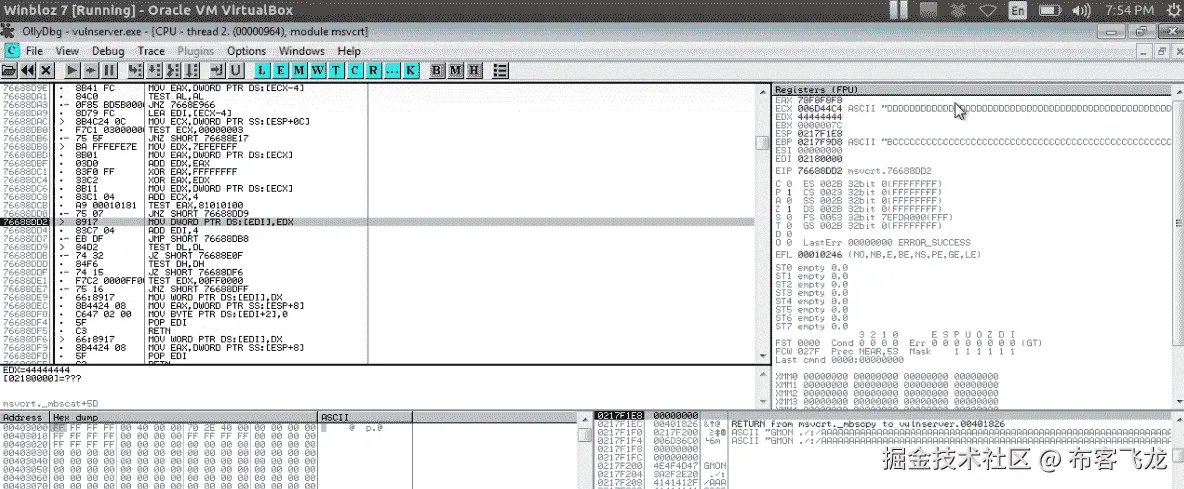Click the Address column header in dump
1184x489 pixels.
point(25,417)
